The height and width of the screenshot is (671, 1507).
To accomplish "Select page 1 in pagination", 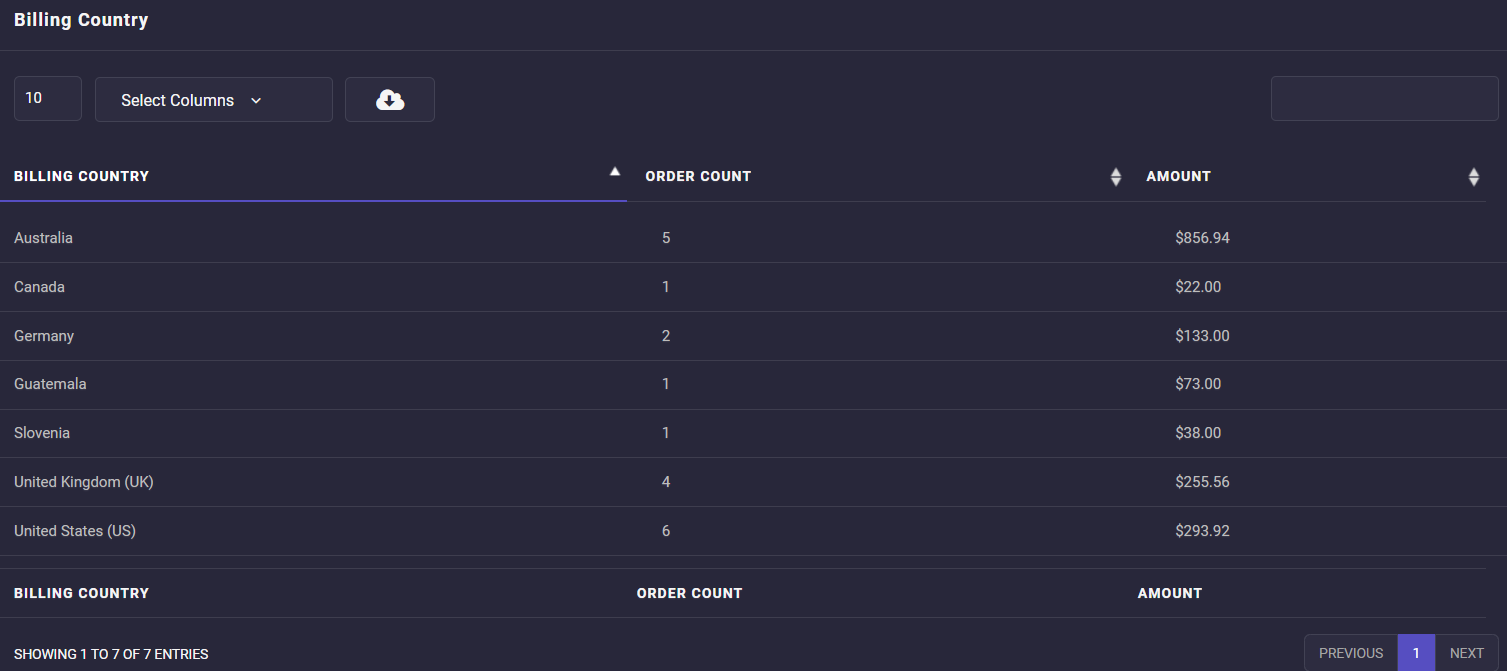I will [1416, 653].
